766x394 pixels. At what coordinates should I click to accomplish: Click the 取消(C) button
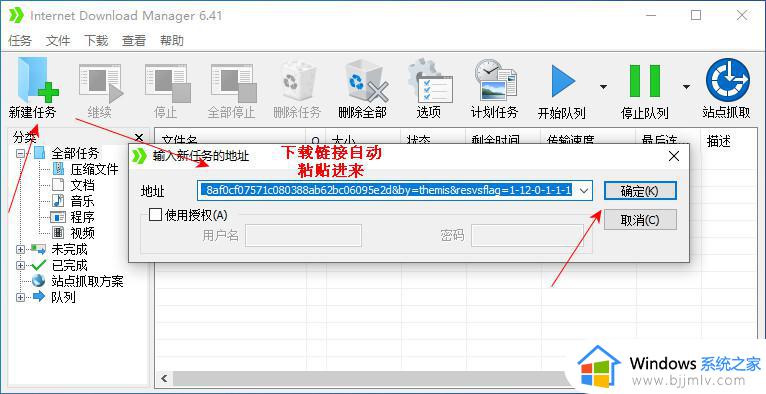[640, 220]
